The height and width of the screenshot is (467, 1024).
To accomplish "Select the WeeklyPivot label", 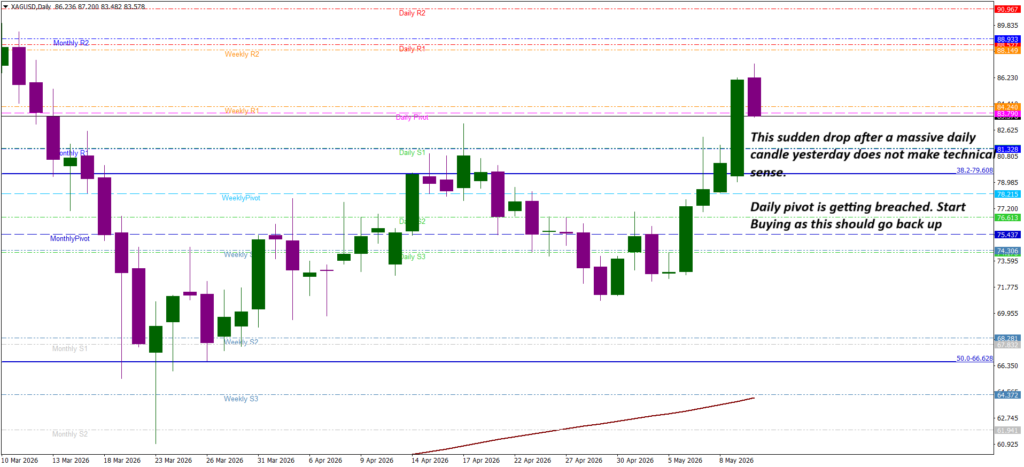I will click(x=241, y=197).
